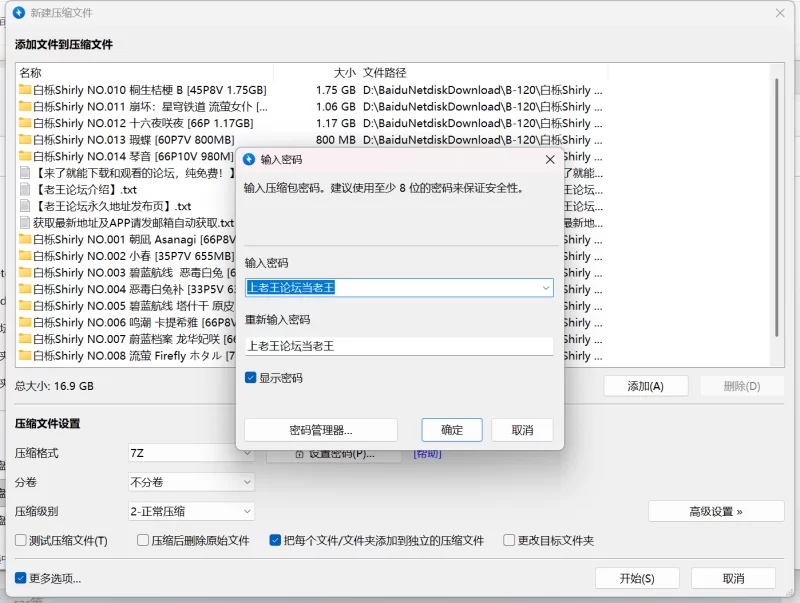
Task: Click the password dialog icon beside 输入密码 title
Action: click(x=250, y=160)
